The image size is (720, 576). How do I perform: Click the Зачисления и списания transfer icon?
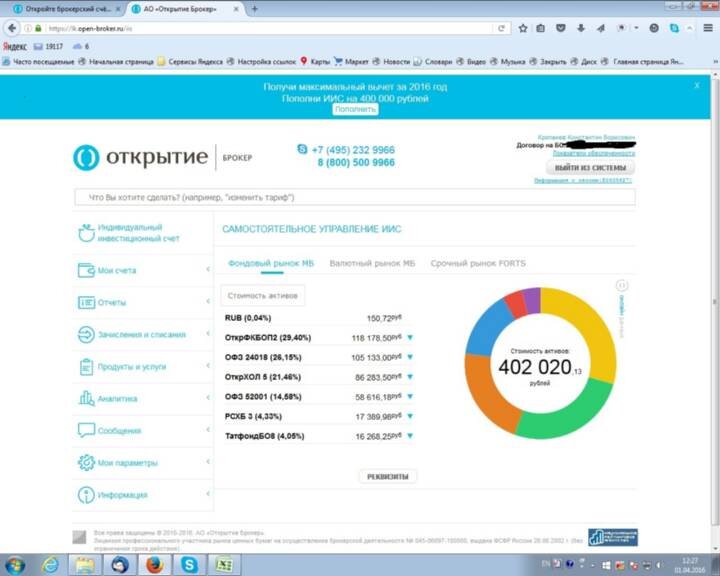pyautogui.click(x=86, y=334)
